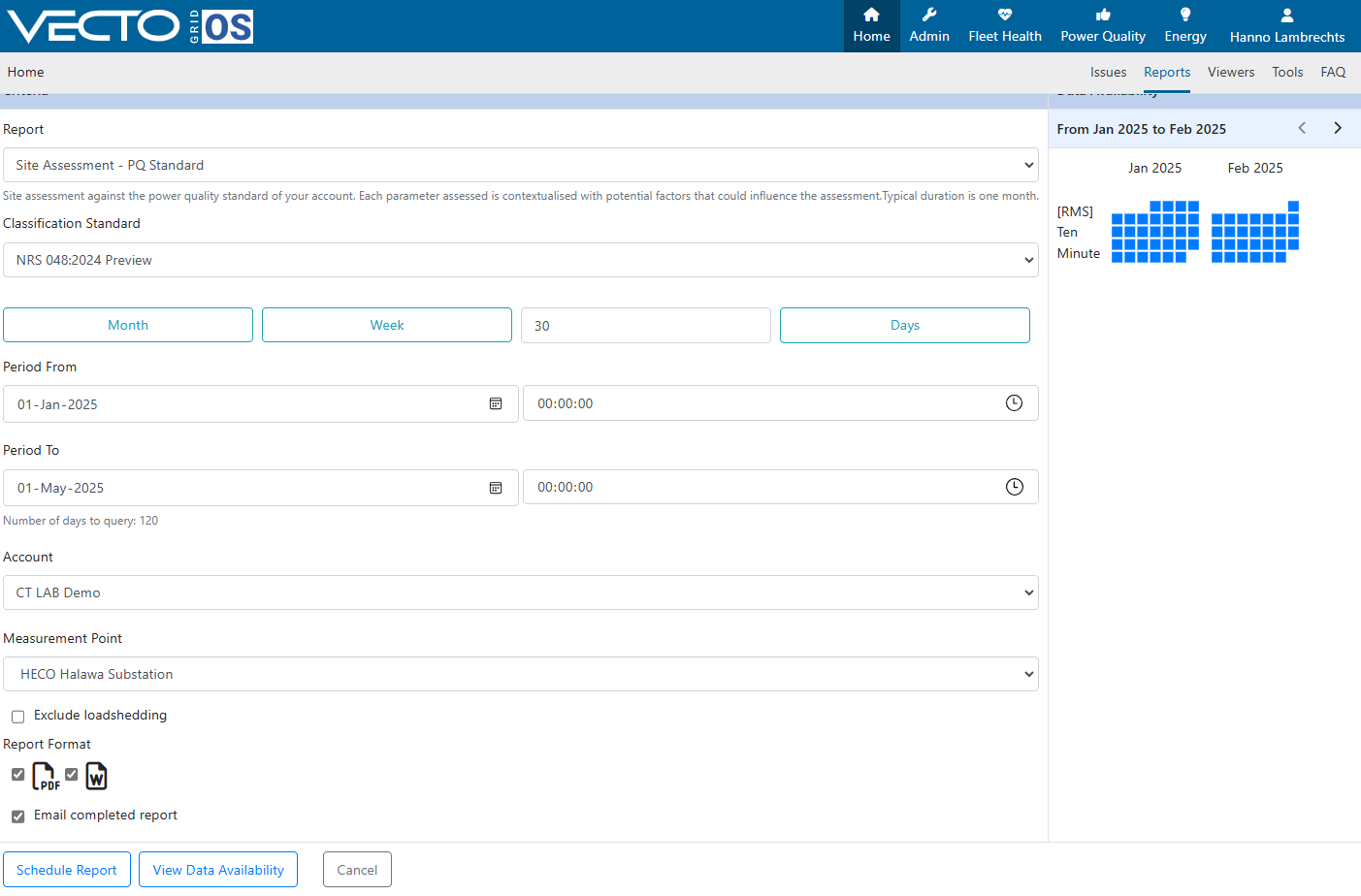Click the Home breadcrumb link
Viewport: 1361px width, 896px height.
point(25,72)
